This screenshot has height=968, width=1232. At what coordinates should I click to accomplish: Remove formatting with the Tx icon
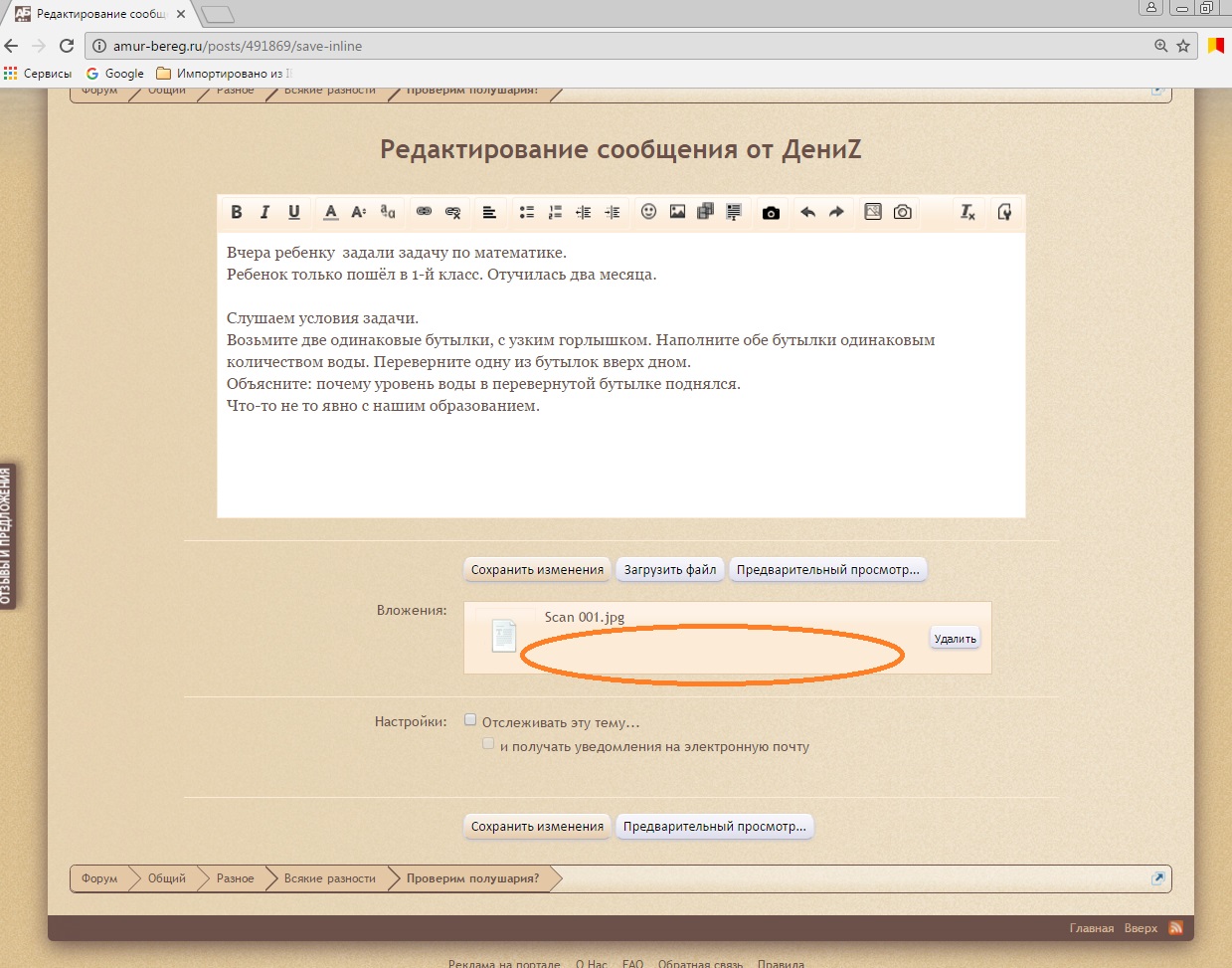[968, 212]
